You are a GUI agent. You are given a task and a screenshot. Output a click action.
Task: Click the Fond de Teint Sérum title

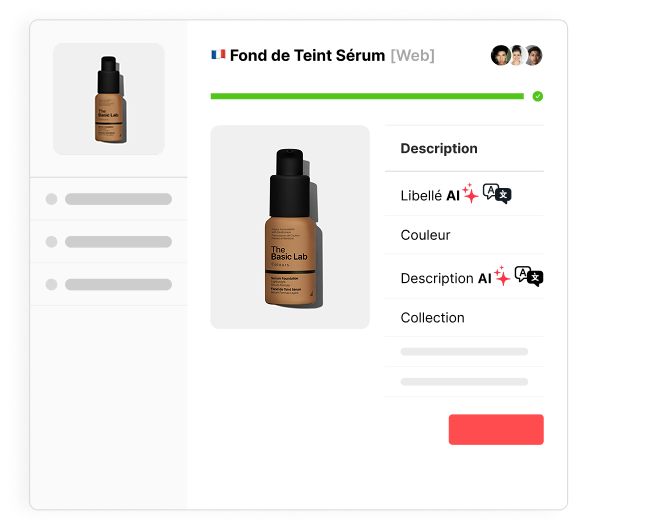[x=307, y=55]
